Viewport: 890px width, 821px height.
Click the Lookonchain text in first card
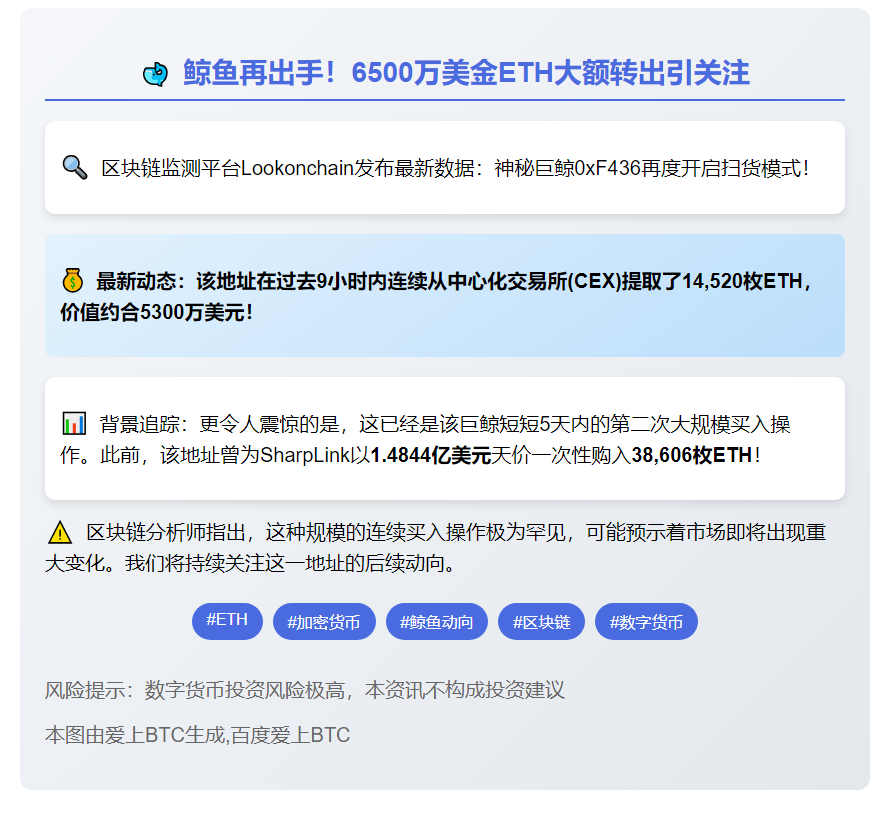pyautogui.click(x=297, y=168)
